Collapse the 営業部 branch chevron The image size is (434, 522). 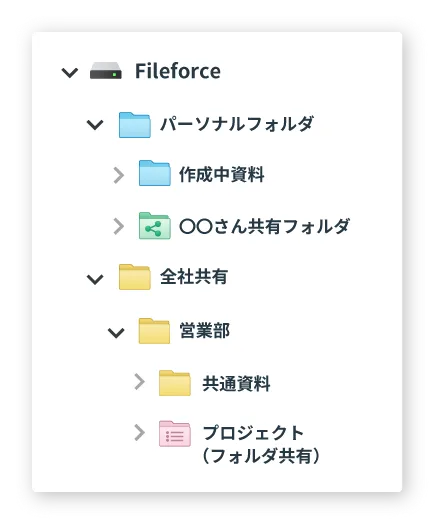click(116, 332)
